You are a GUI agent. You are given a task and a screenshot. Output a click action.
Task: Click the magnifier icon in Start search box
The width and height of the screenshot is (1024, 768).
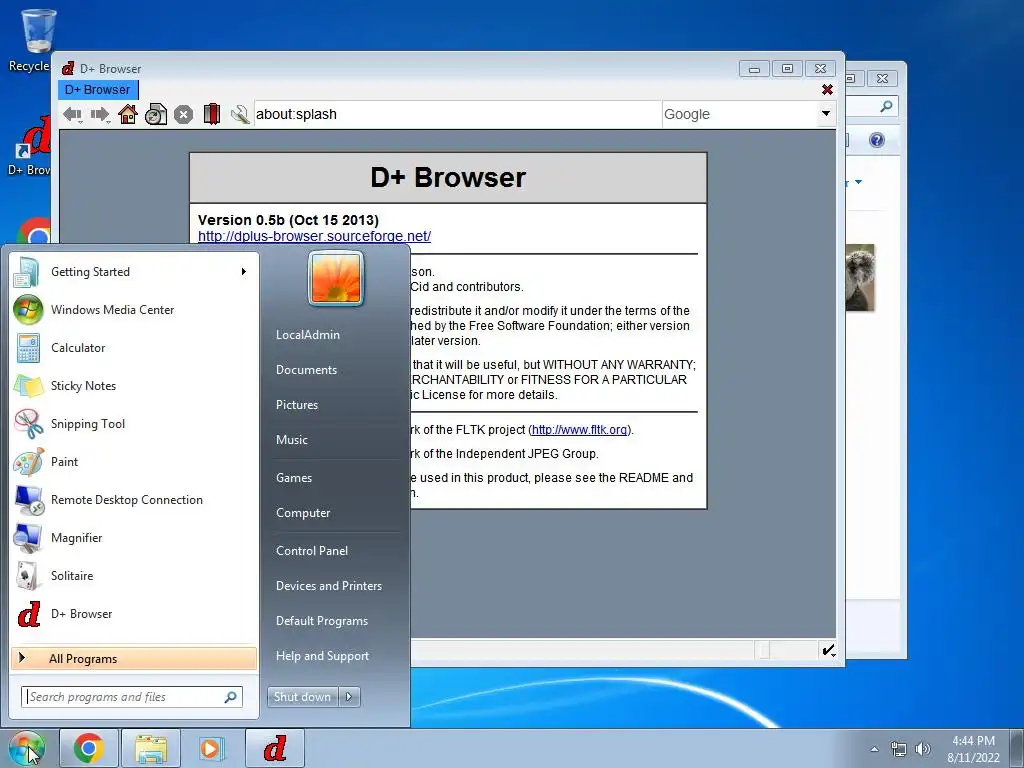231,697
